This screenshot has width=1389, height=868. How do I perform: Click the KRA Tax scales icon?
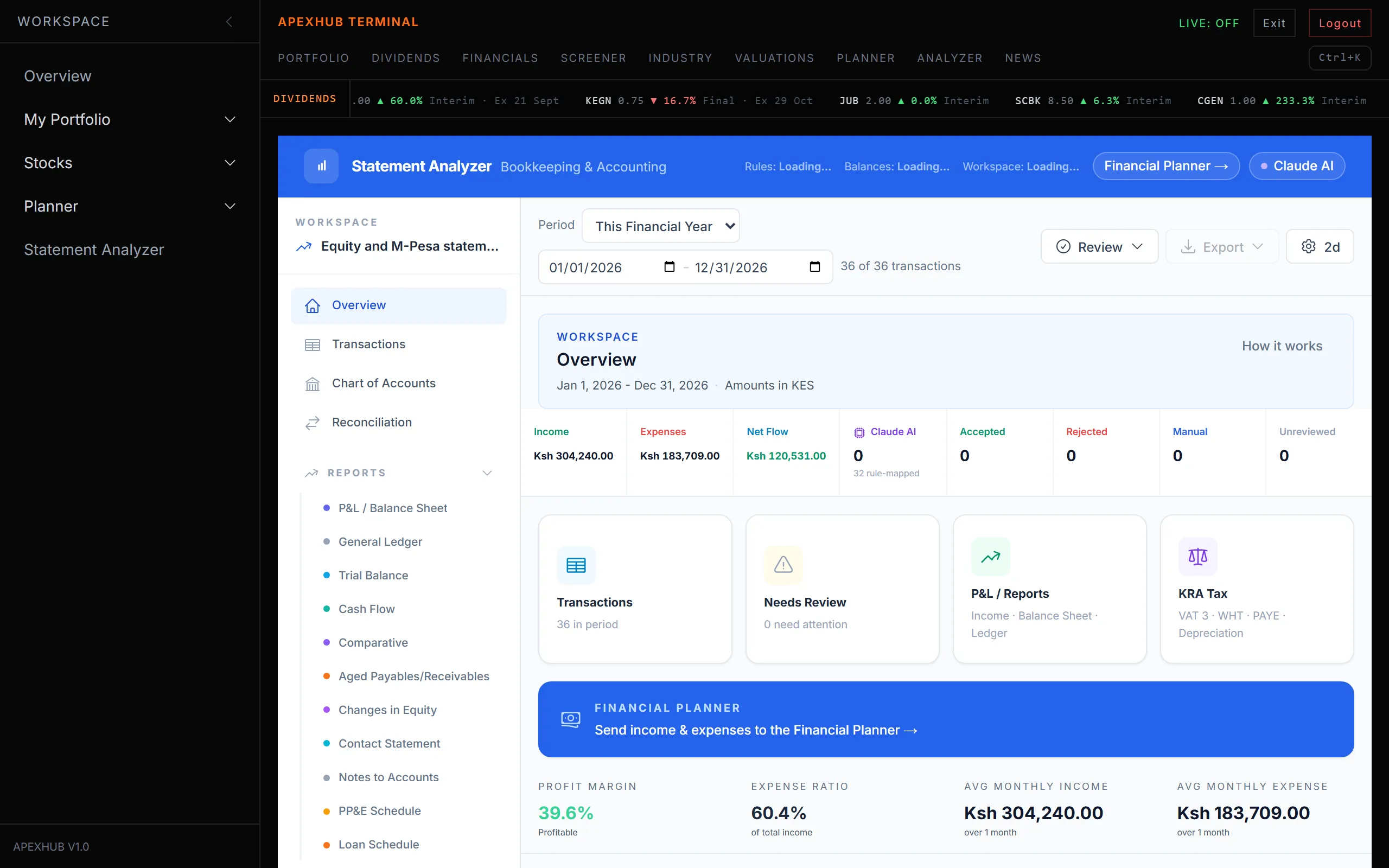pos(1198,556)
